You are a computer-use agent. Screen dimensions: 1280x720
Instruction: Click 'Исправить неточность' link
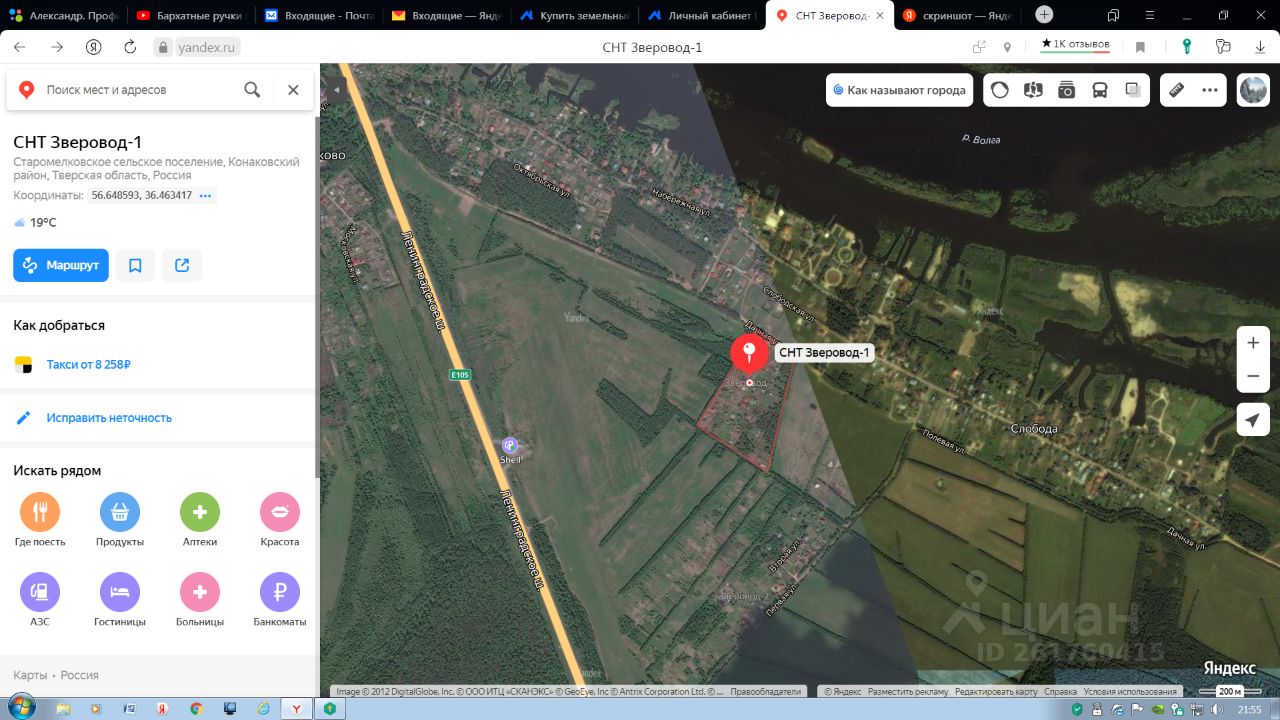coord(109,417)
